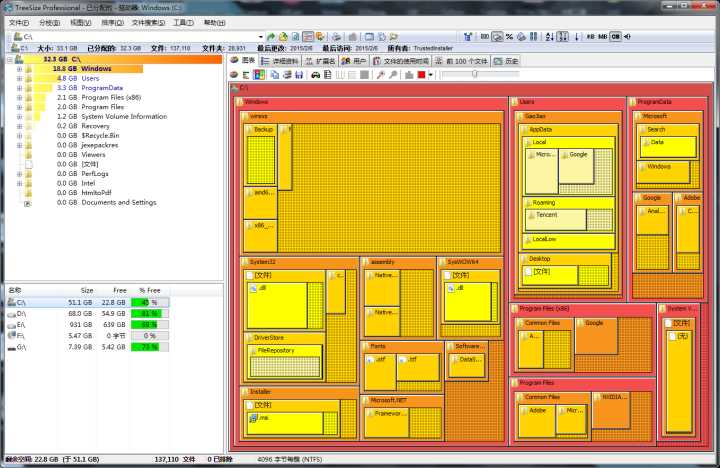Collapse the C:\ root tree node
The width and height of the screenshot is (720, 468).
10,59
